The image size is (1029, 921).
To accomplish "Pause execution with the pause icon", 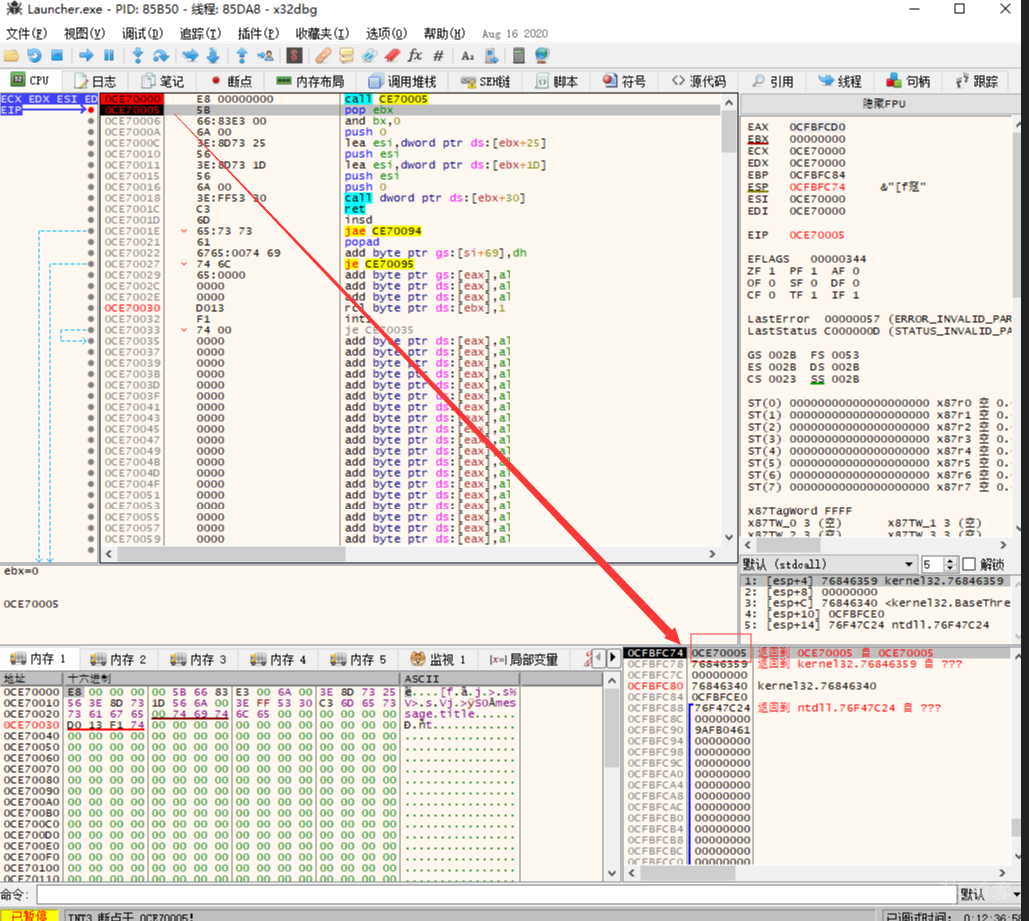I will coord(109,56).
